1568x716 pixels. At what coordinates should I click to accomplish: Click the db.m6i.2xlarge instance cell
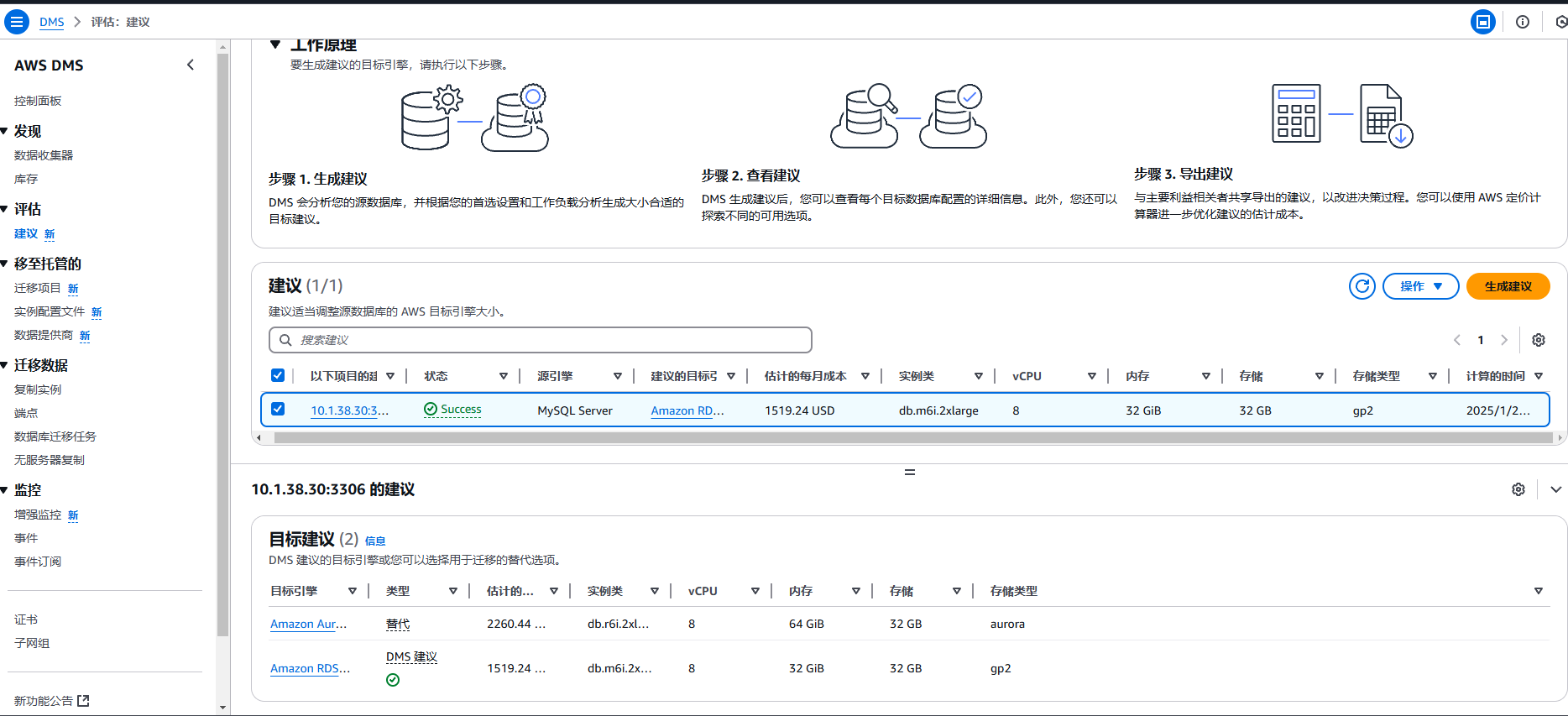point(938,410)
